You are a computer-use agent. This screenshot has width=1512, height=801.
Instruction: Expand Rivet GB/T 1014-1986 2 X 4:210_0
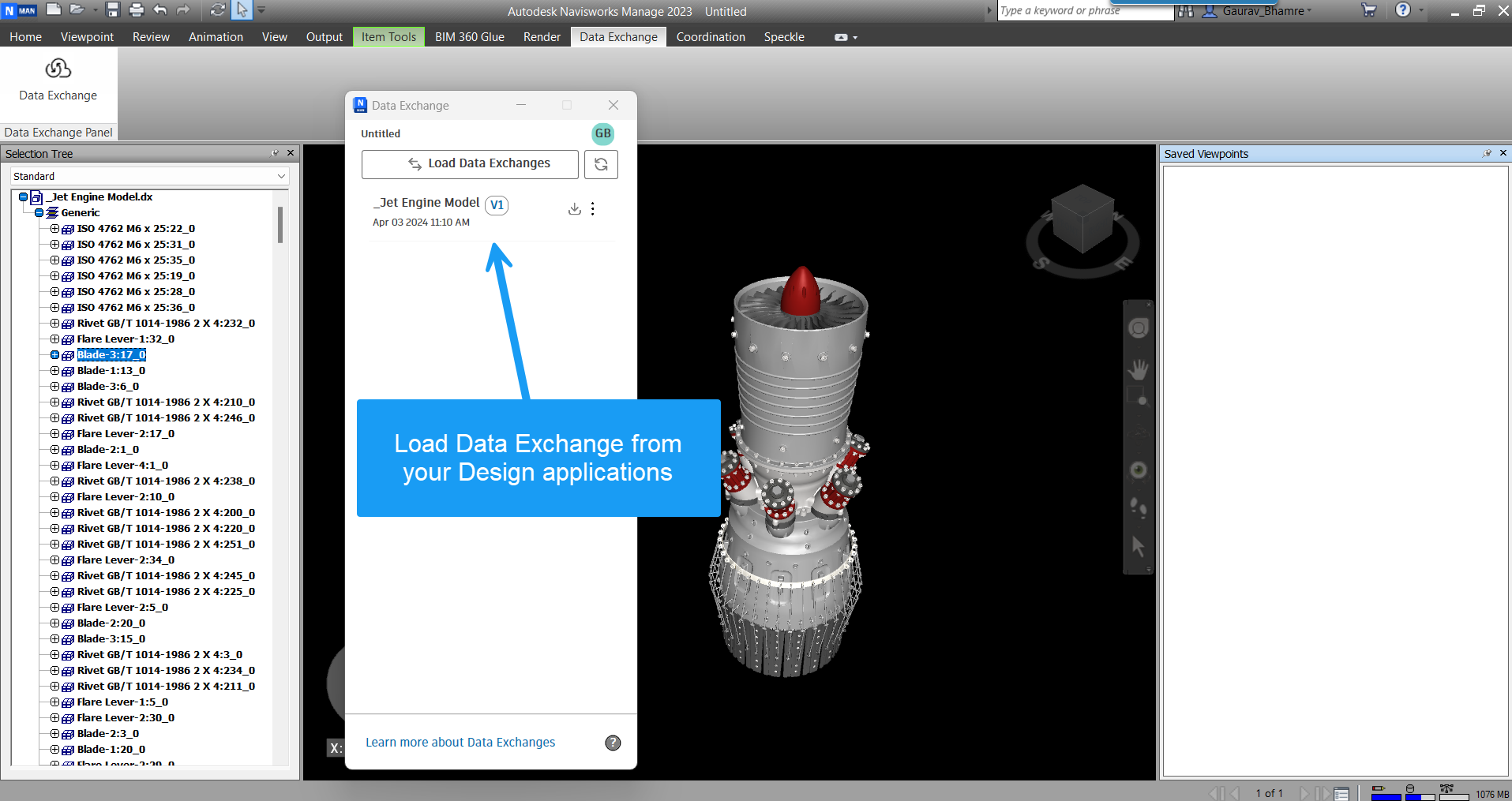click(54, 402)
